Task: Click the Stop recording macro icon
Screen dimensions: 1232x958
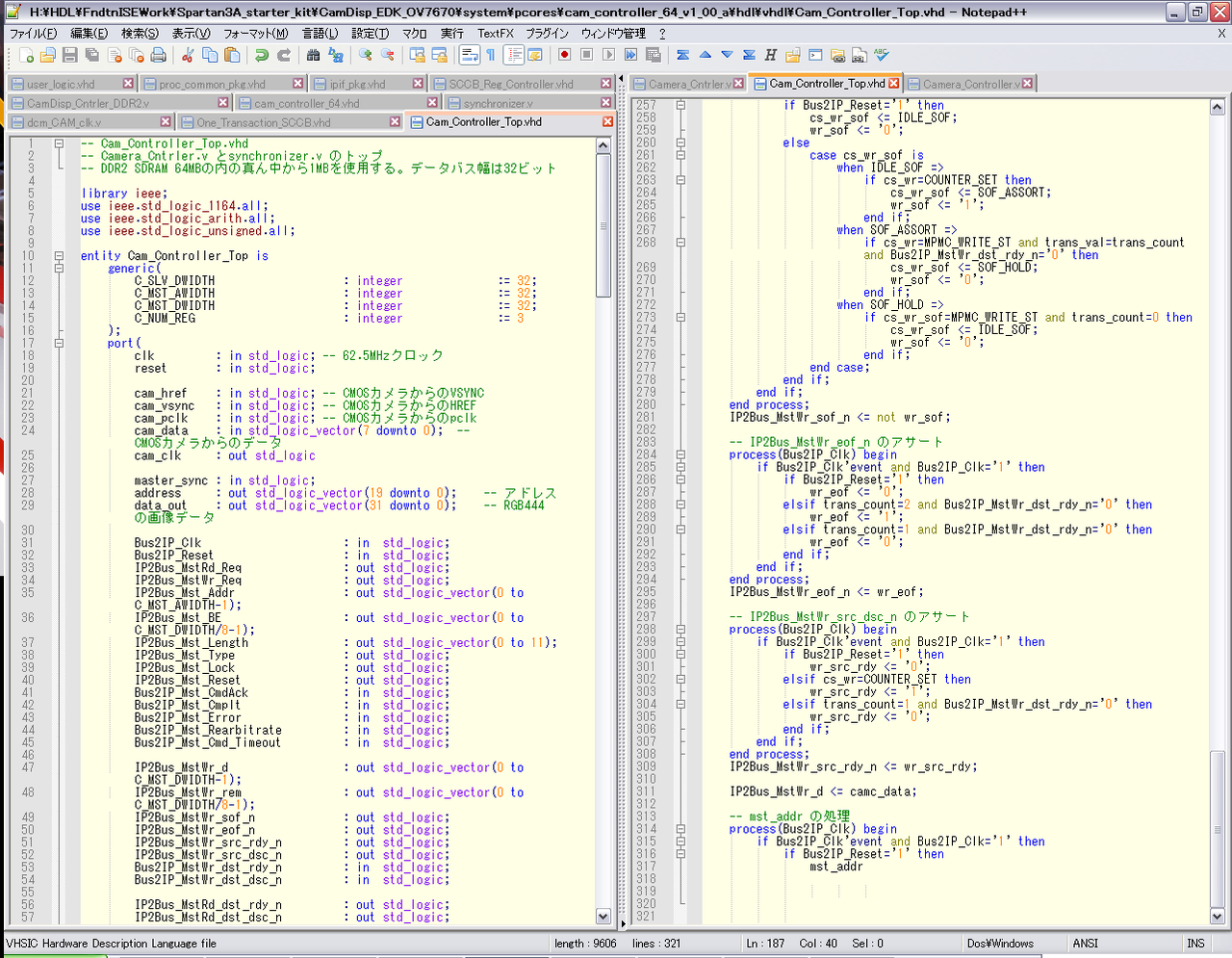Action: [586, 55]
